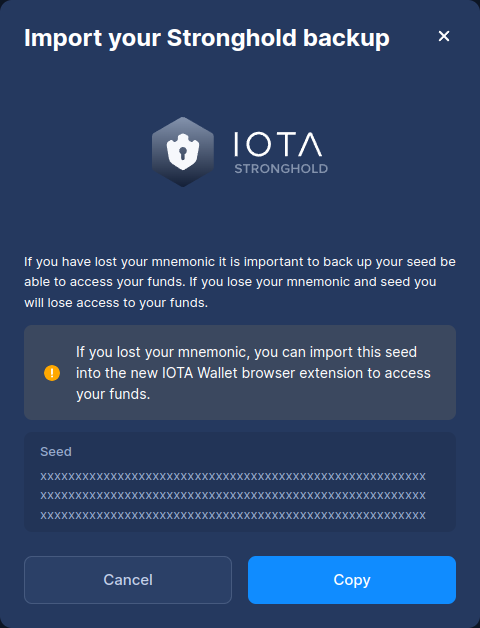Click inside the Seed text field

click(240, 482)
